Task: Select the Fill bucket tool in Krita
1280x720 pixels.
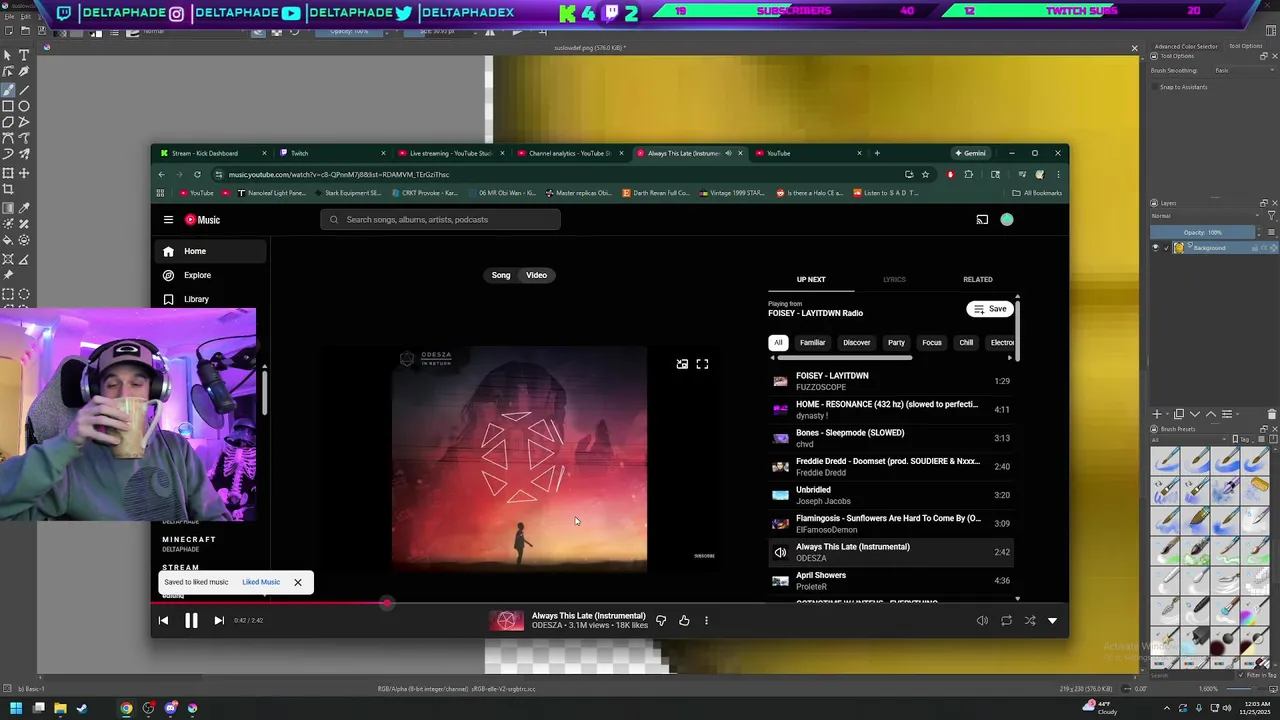Action: (8, 240)
